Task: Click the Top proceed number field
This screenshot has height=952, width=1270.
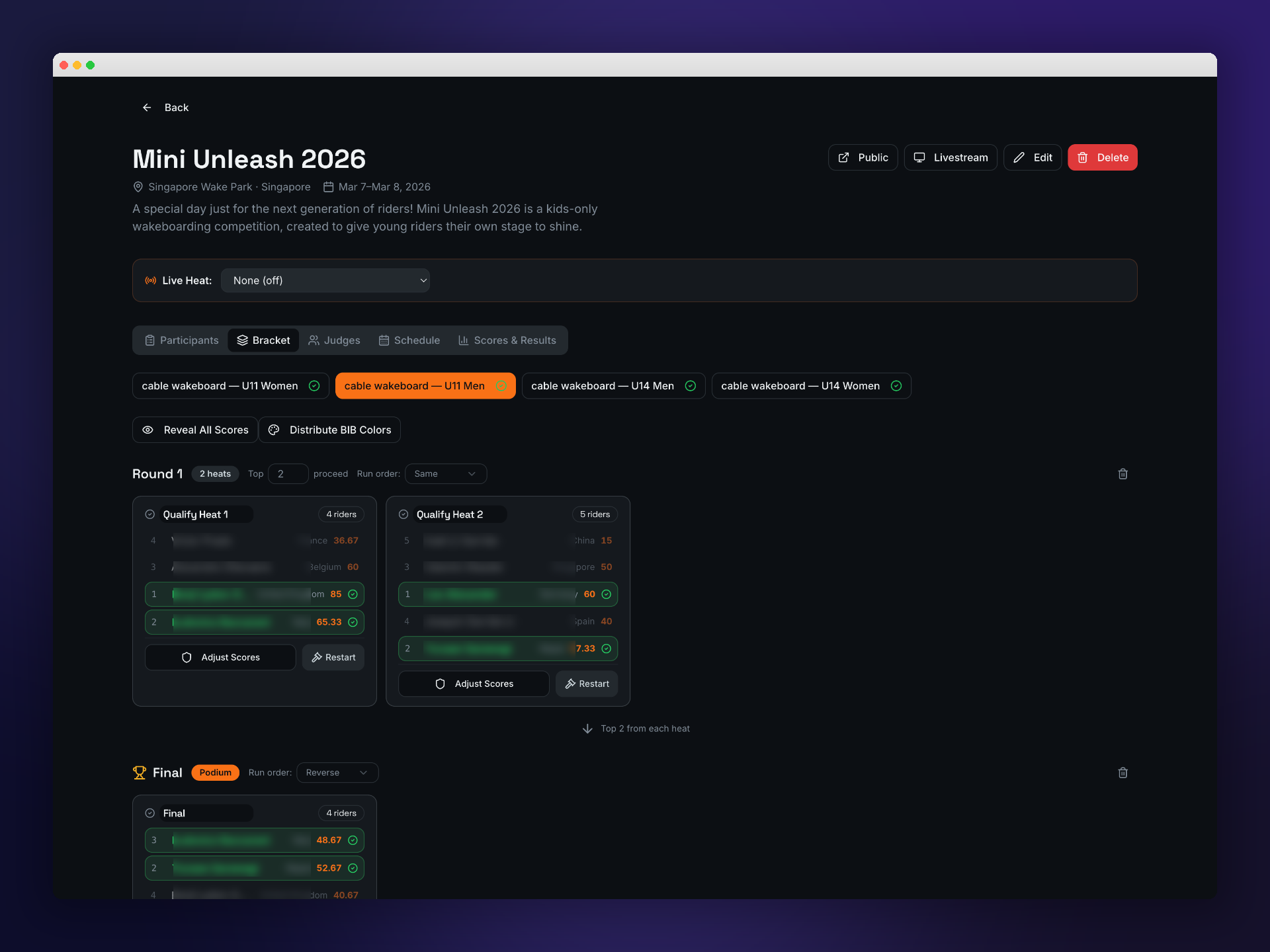Action: coord(288,474)
